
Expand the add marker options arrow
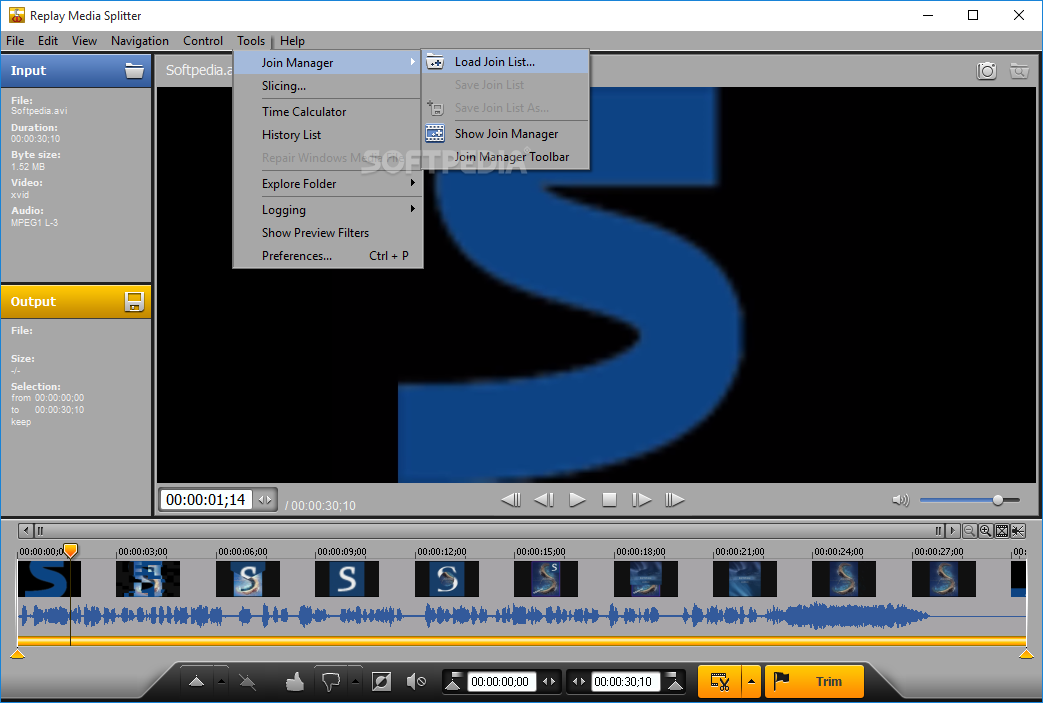click(222, 681)
